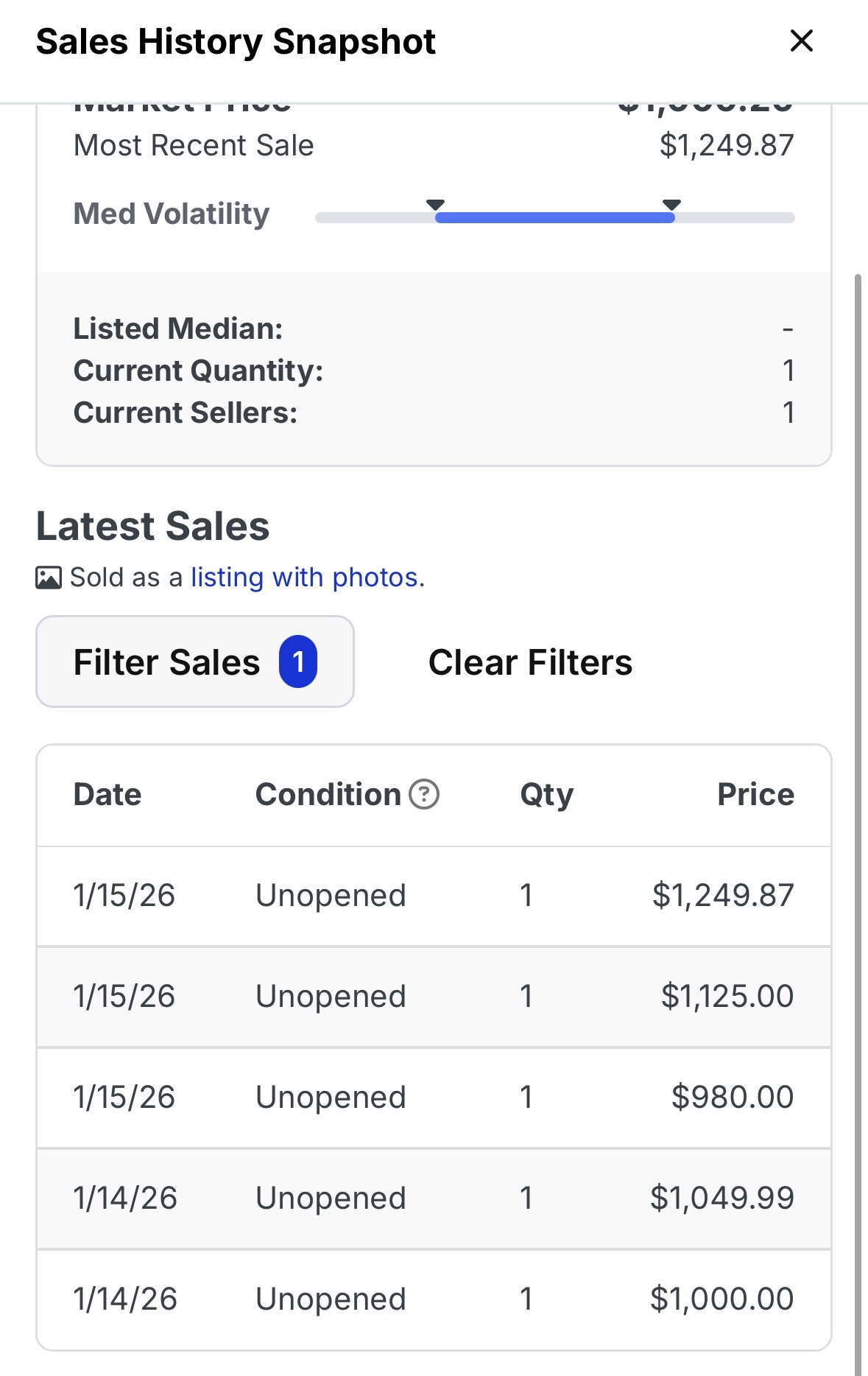Click the Qty column header
The height and width of the screenshot is (1376, 868).
[x=546, y=795]
